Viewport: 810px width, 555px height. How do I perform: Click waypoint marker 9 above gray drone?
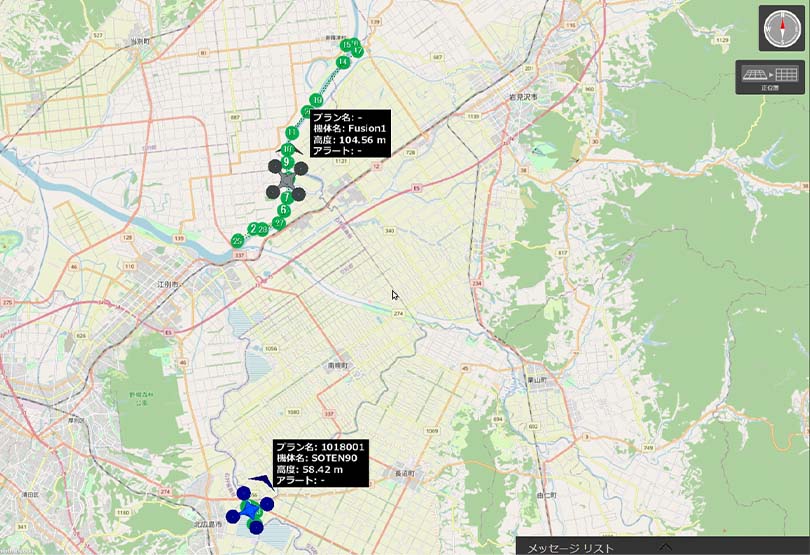click(286, 162)
